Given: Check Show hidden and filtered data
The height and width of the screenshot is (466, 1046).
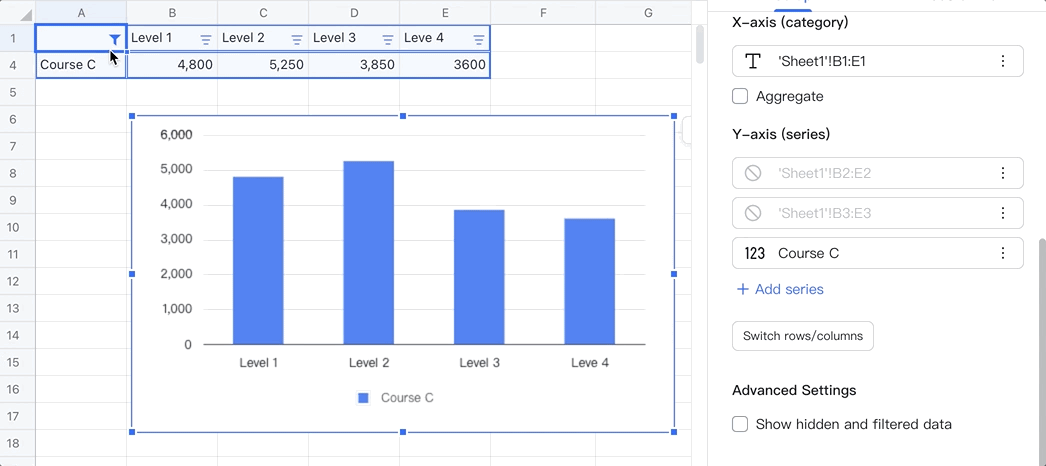Looking at the screenshot, I should point(740,424).
